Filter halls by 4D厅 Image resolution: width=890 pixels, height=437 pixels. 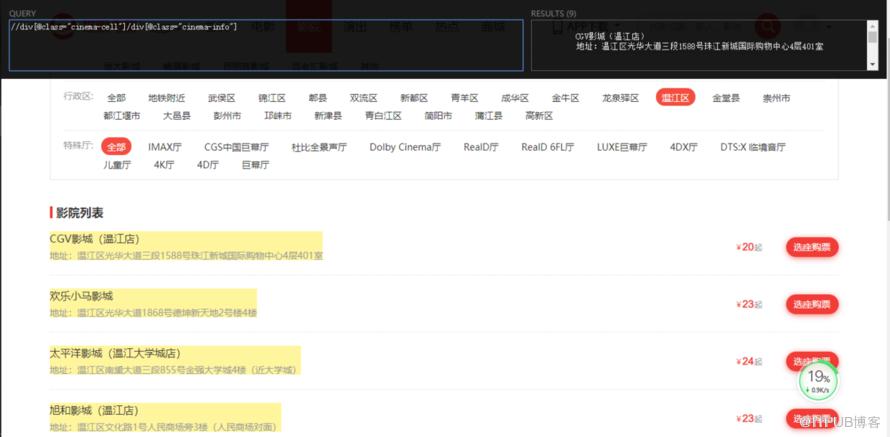click(x=208, y=165)
